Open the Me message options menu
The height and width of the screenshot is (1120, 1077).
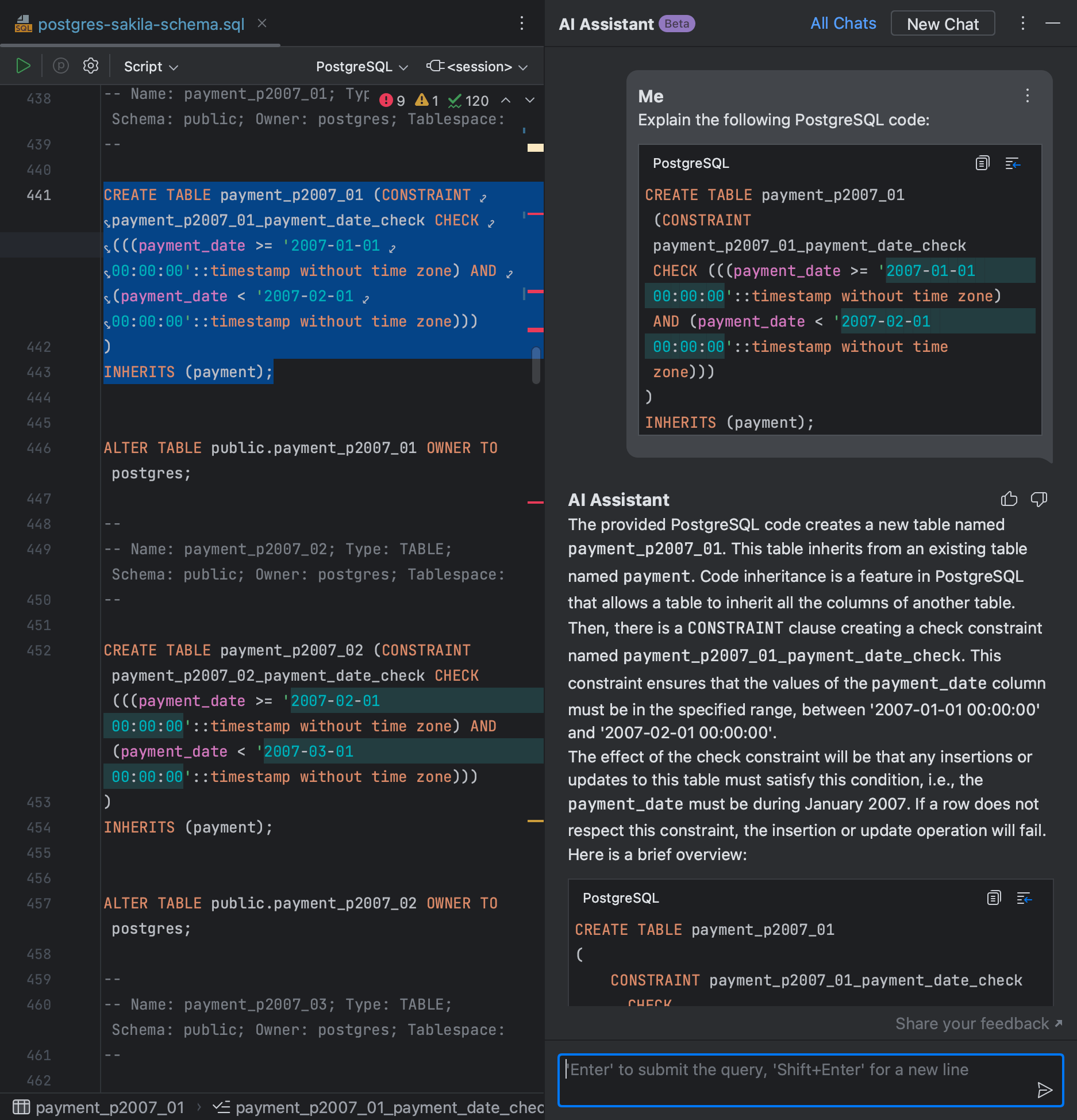tap(1028, 95)
